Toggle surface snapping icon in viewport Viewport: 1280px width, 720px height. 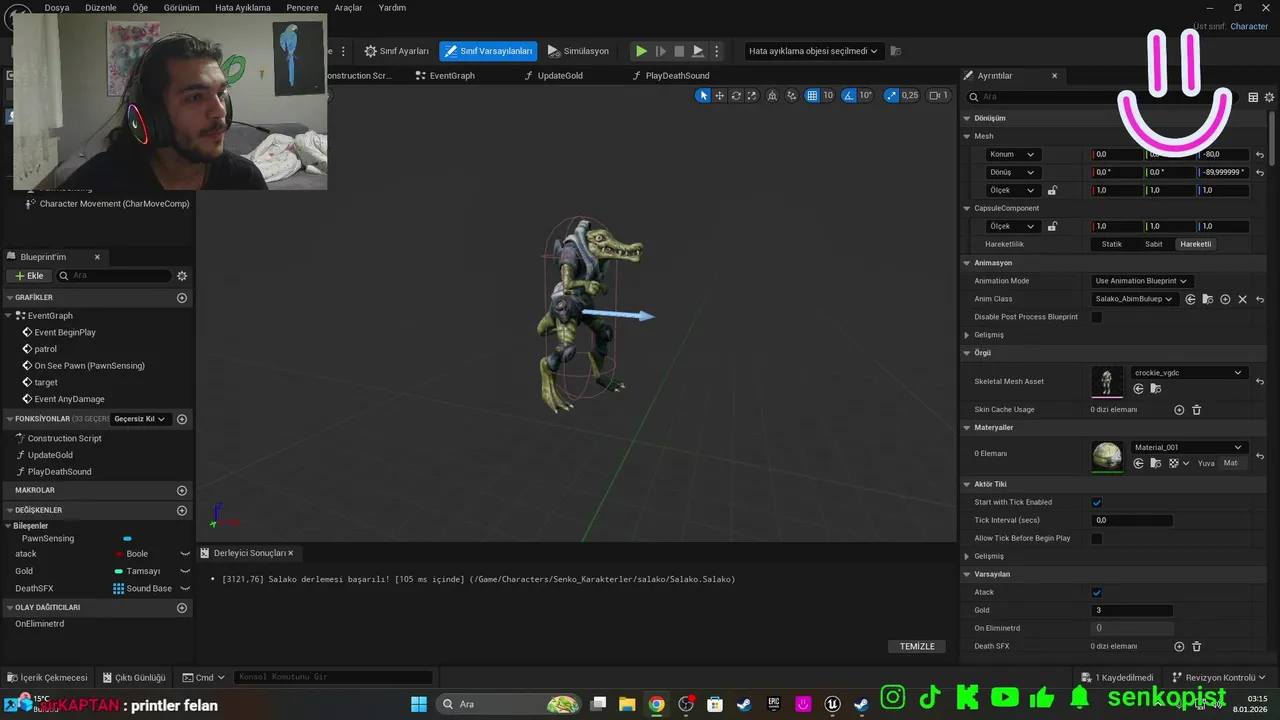click(x=792, y=95)
